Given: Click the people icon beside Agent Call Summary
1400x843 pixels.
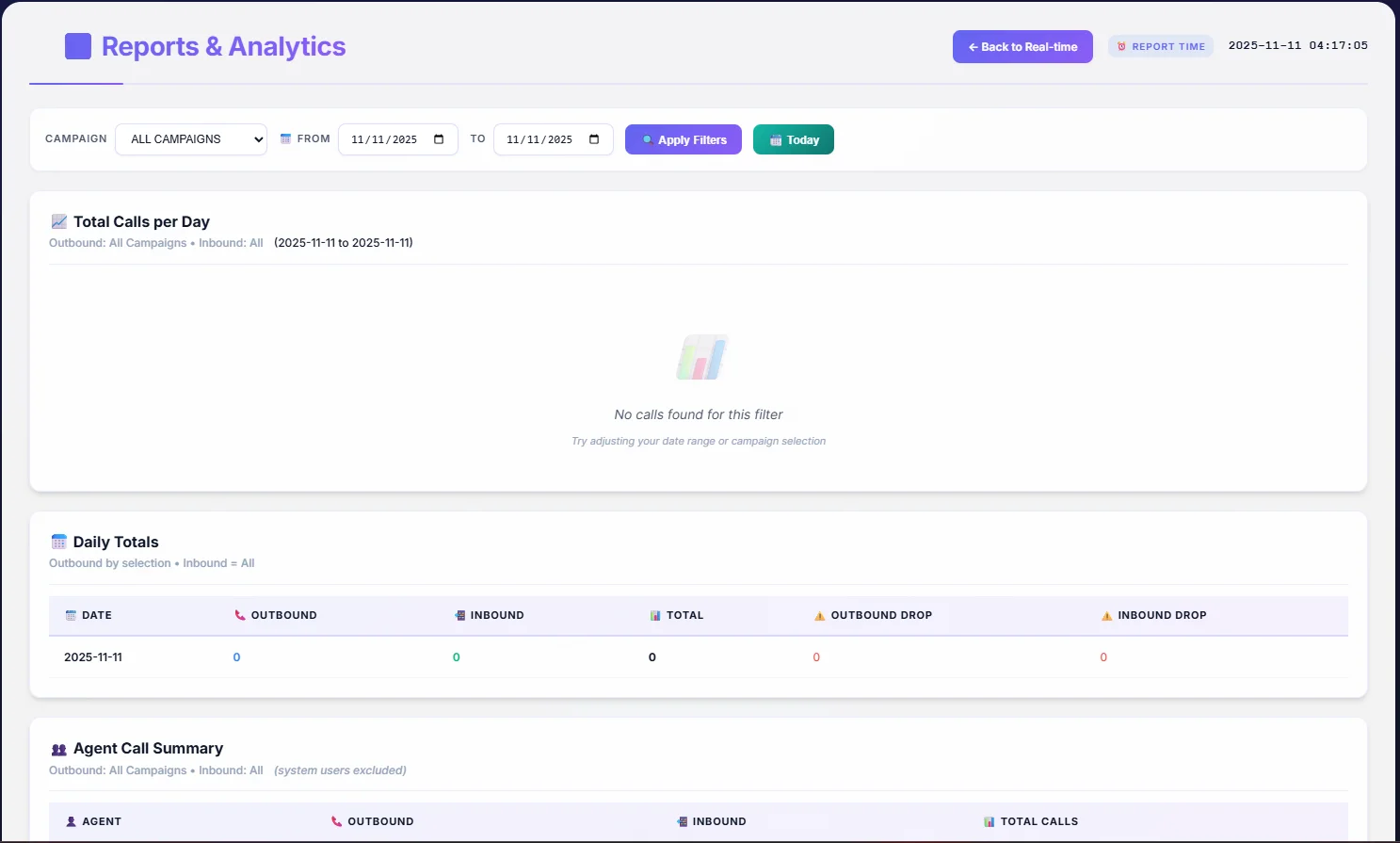Looking at the screenshot, I should (59, 749).
